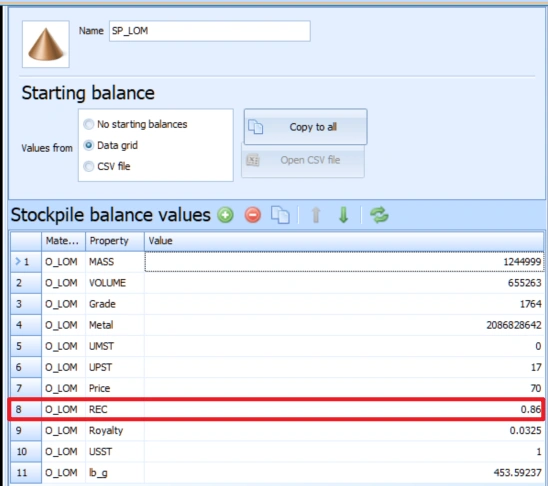Select the MASS value cell 1244999
Image resolution: width=548 pixels, height=486 pixels.
(x=344, y=262)
